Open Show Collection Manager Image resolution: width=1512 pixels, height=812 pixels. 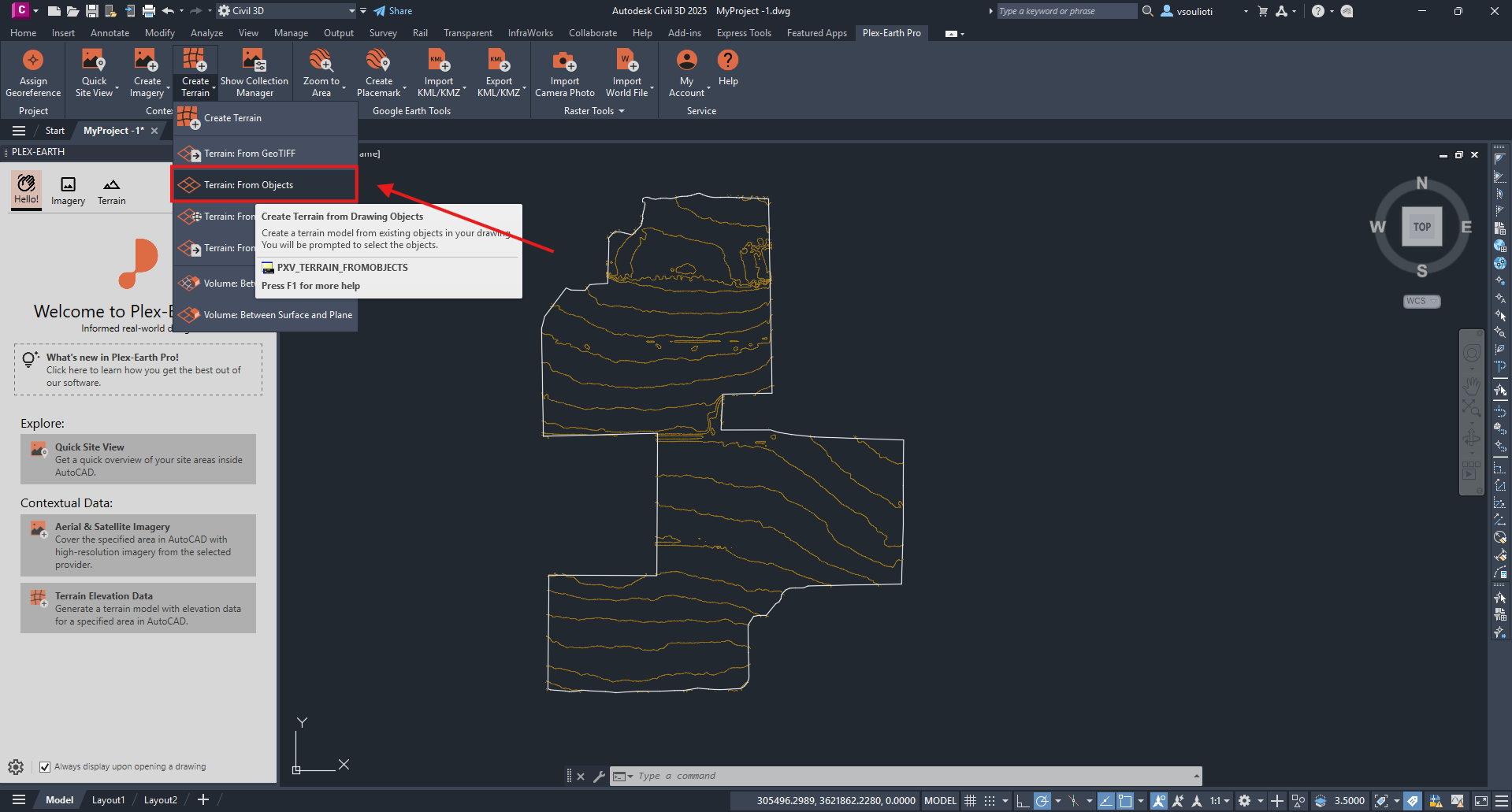click(254, 72)
